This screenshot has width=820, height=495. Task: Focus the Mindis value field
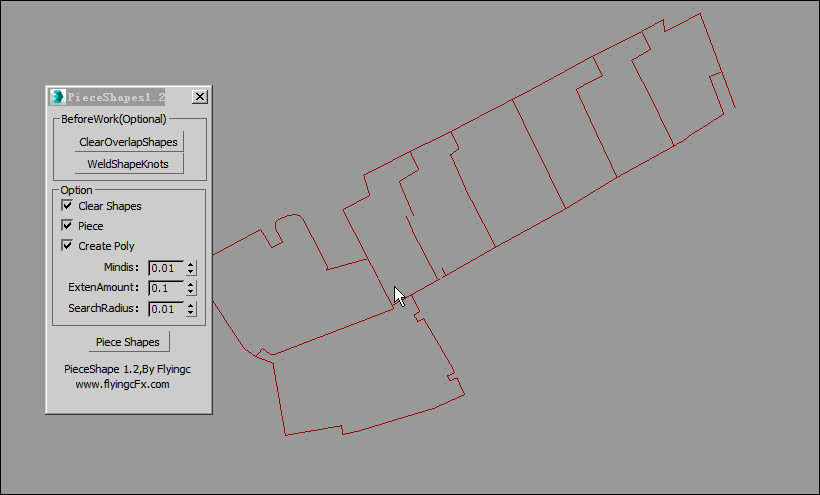pos(166,268)
